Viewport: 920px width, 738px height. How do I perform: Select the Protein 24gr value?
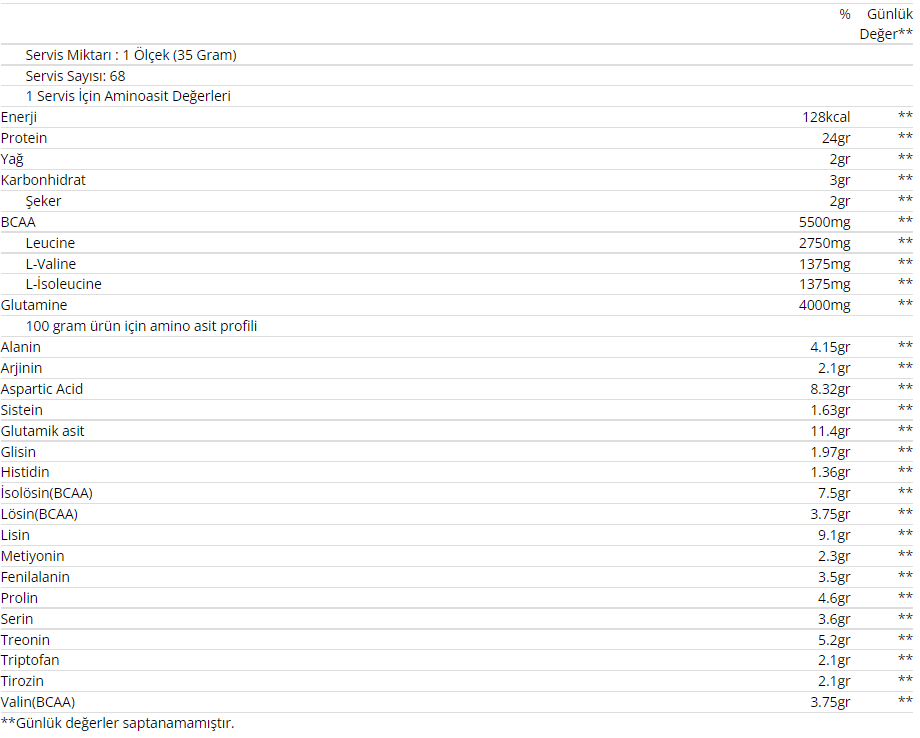(836, 138)
